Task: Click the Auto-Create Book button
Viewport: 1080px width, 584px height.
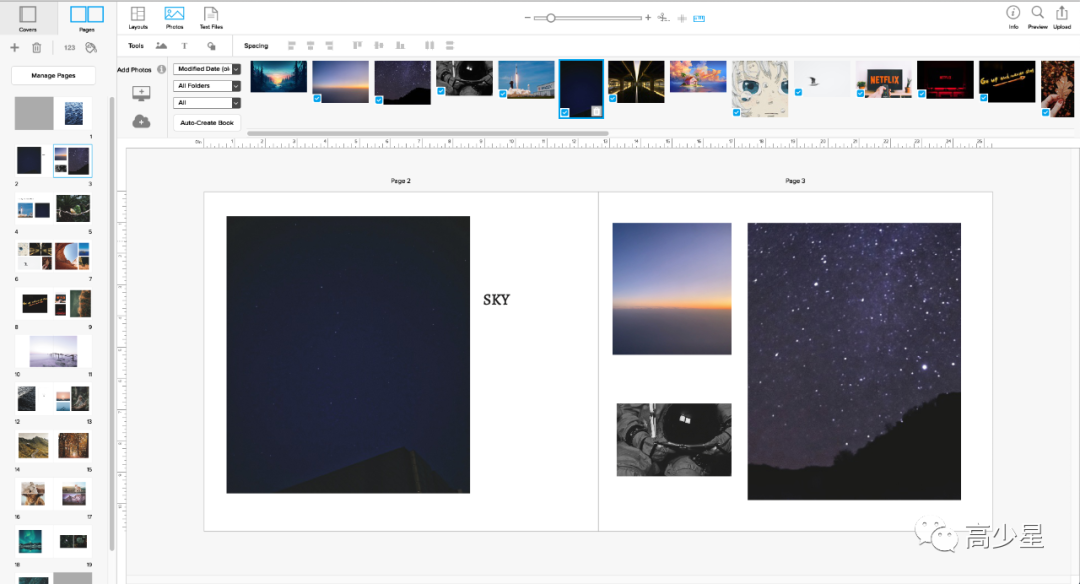Action: coord(207,123)
